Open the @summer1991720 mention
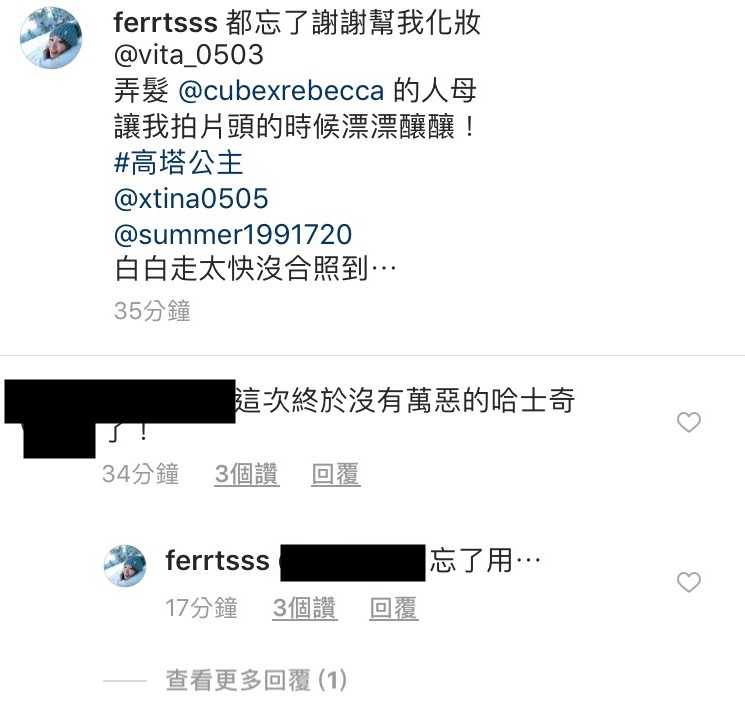This screenshot has height=714, width=745. 233,234
